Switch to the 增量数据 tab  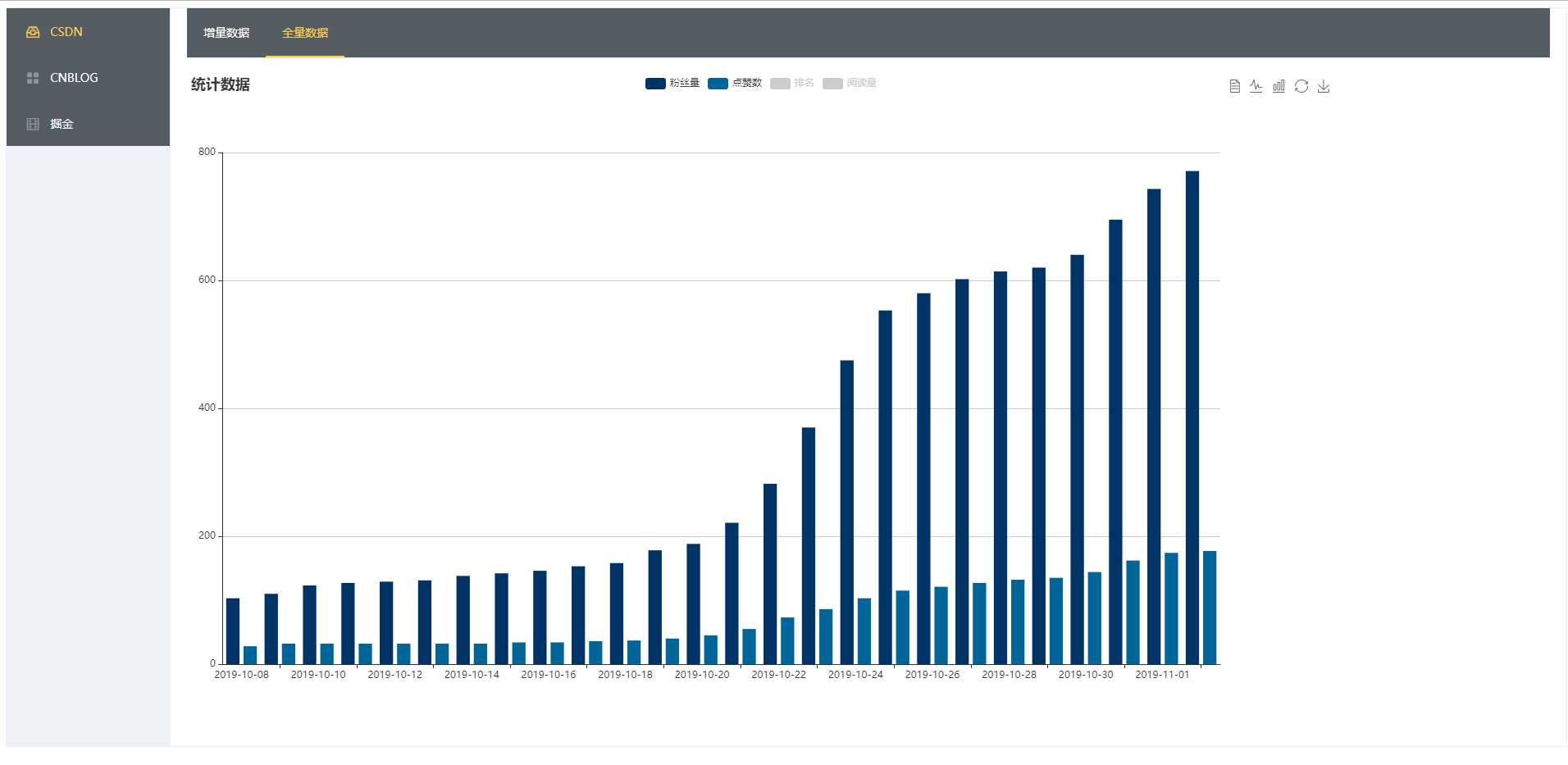click(x=226, y=33)
